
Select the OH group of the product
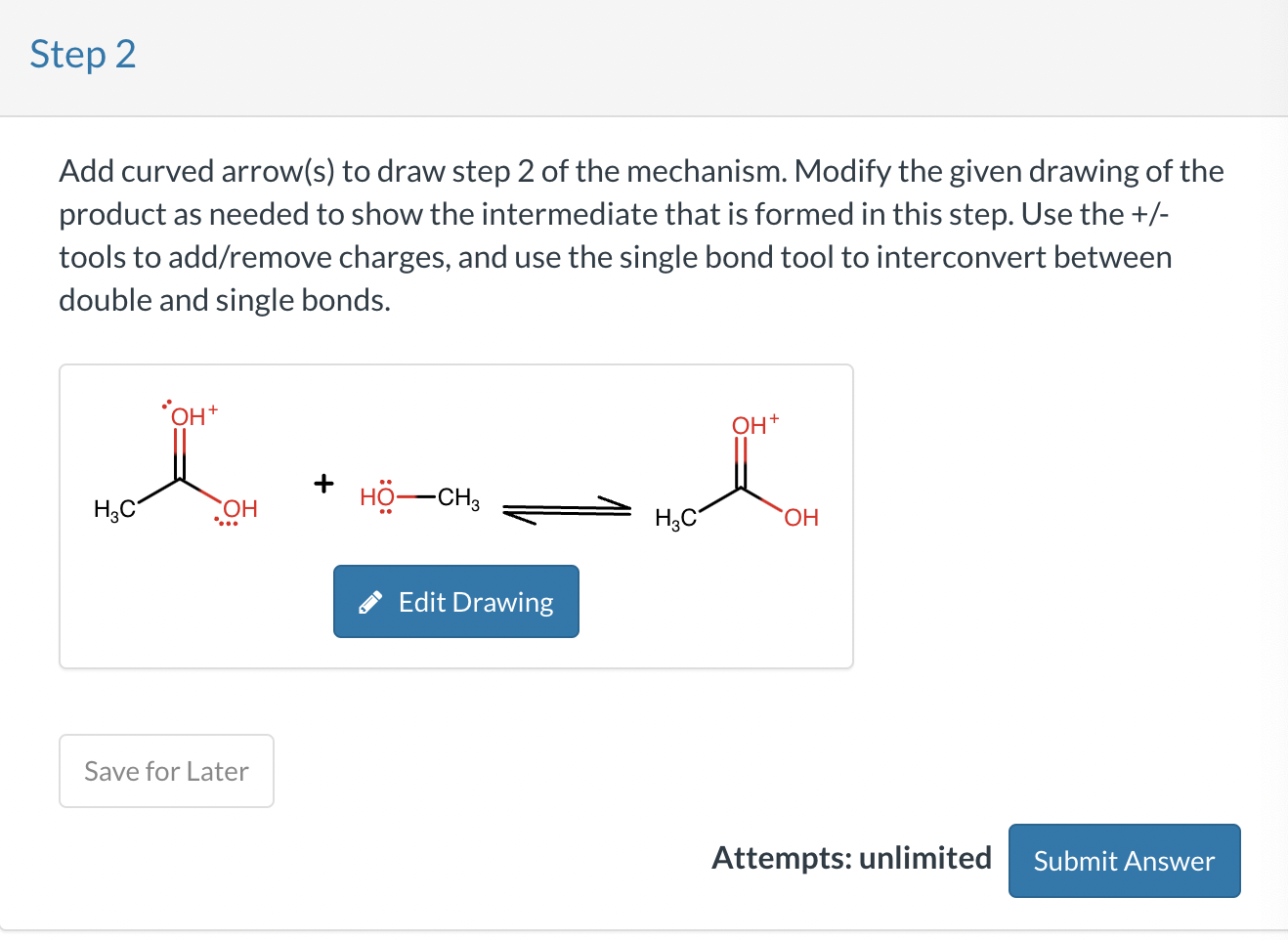799,518
